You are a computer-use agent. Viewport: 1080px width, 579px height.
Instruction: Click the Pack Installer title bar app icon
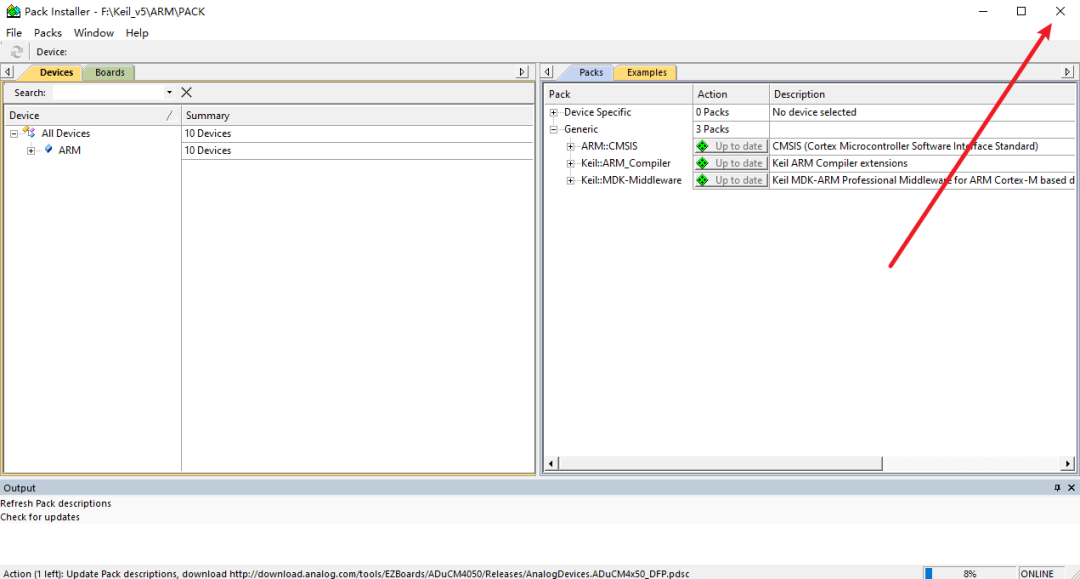tap(13, 11)
